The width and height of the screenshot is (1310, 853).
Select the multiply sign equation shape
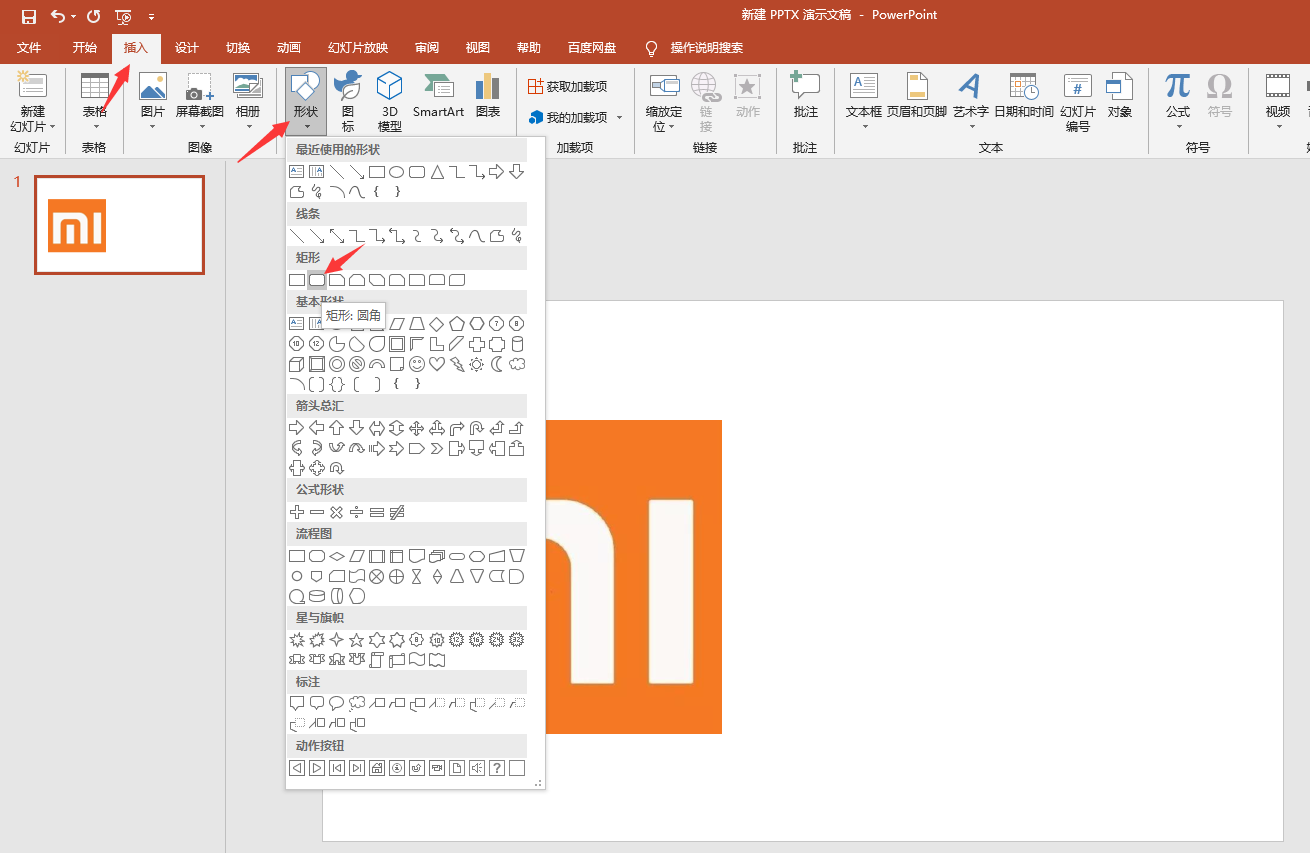[337, 512]
